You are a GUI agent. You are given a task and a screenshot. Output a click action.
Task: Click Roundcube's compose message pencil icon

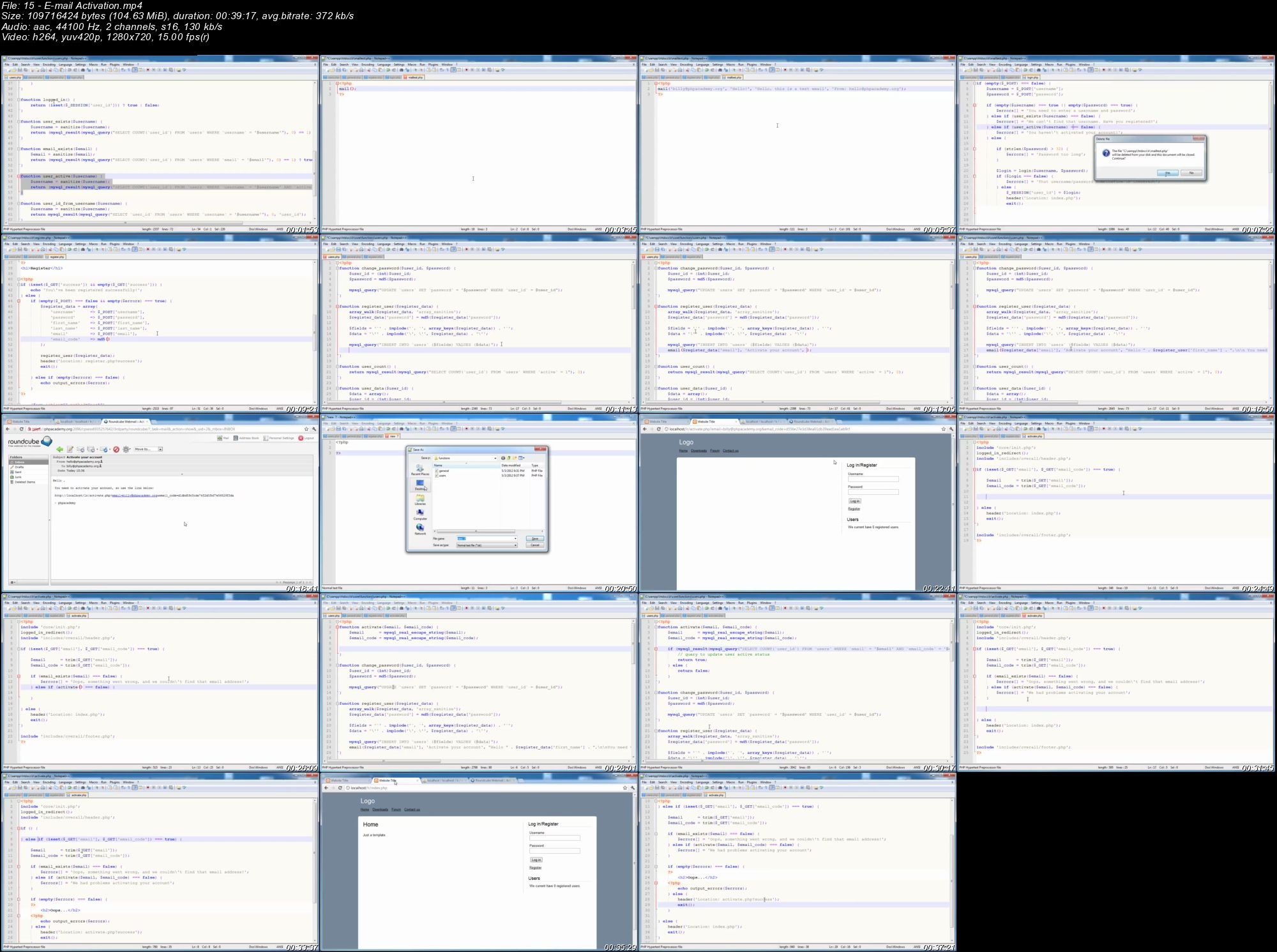pyautogui.click(x=70, y=450)
